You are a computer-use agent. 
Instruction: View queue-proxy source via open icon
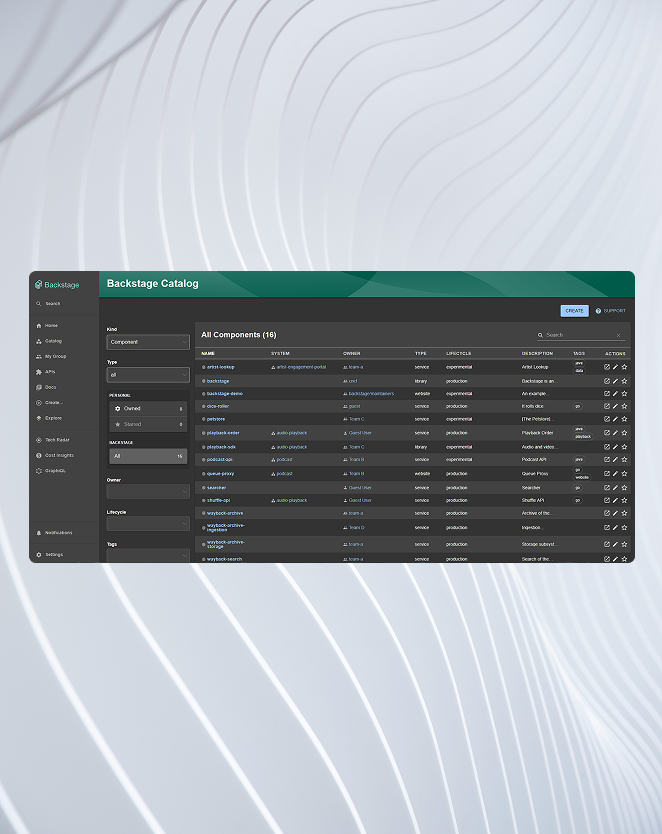(x=607, y=473)
